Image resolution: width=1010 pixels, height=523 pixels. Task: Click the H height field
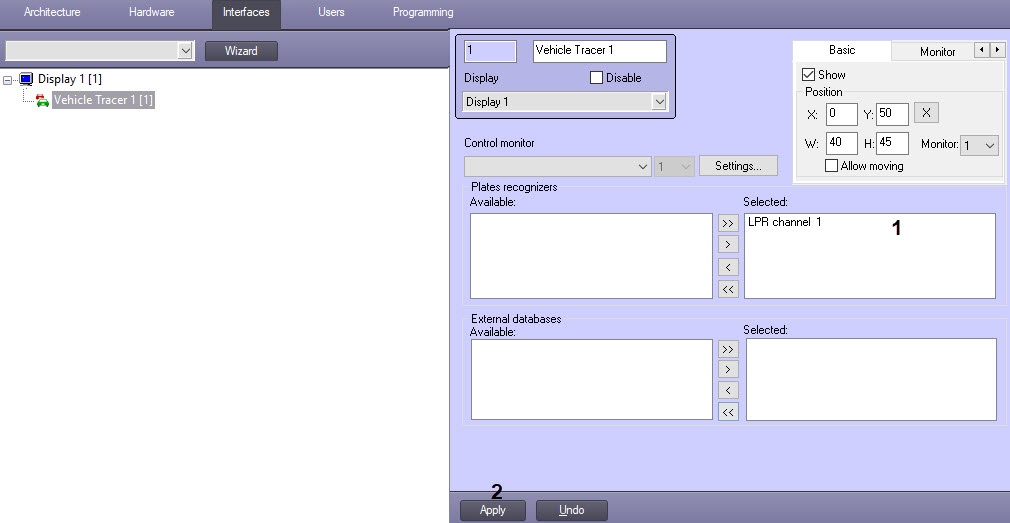coord(892,144)
